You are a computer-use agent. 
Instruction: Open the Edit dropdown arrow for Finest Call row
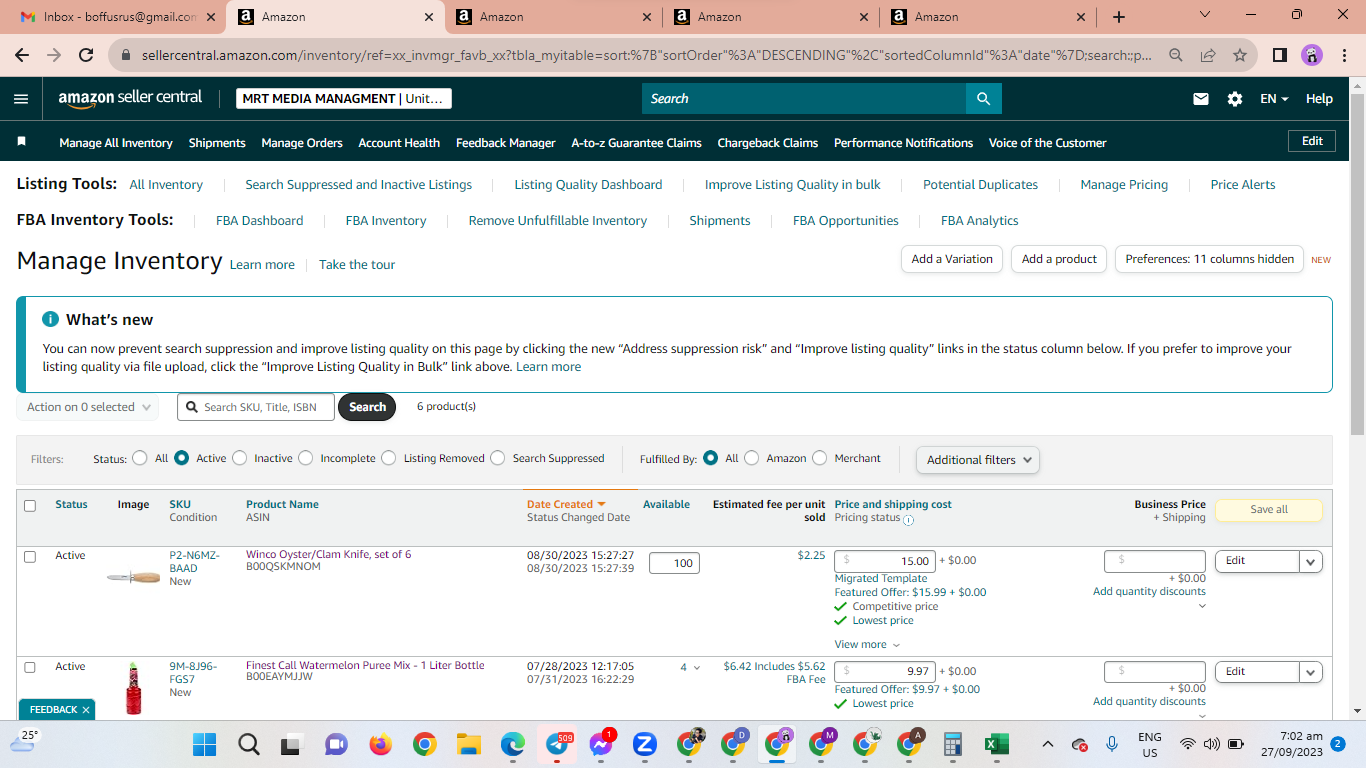(1311, 672)
